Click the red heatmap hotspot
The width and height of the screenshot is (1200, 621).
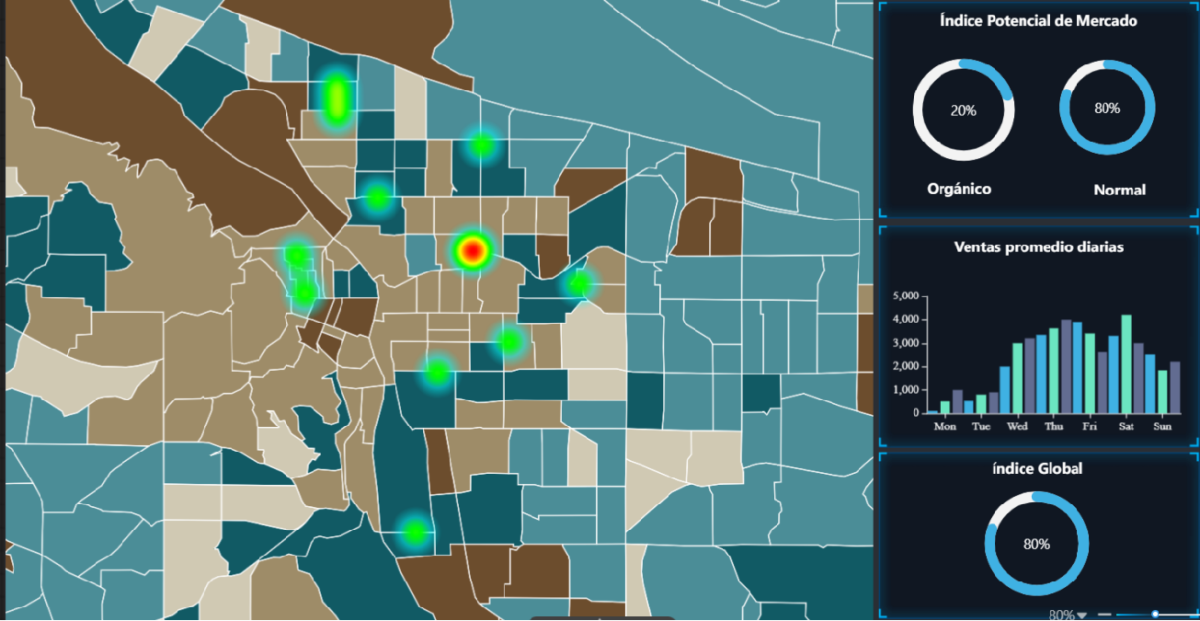coord(473,250)
